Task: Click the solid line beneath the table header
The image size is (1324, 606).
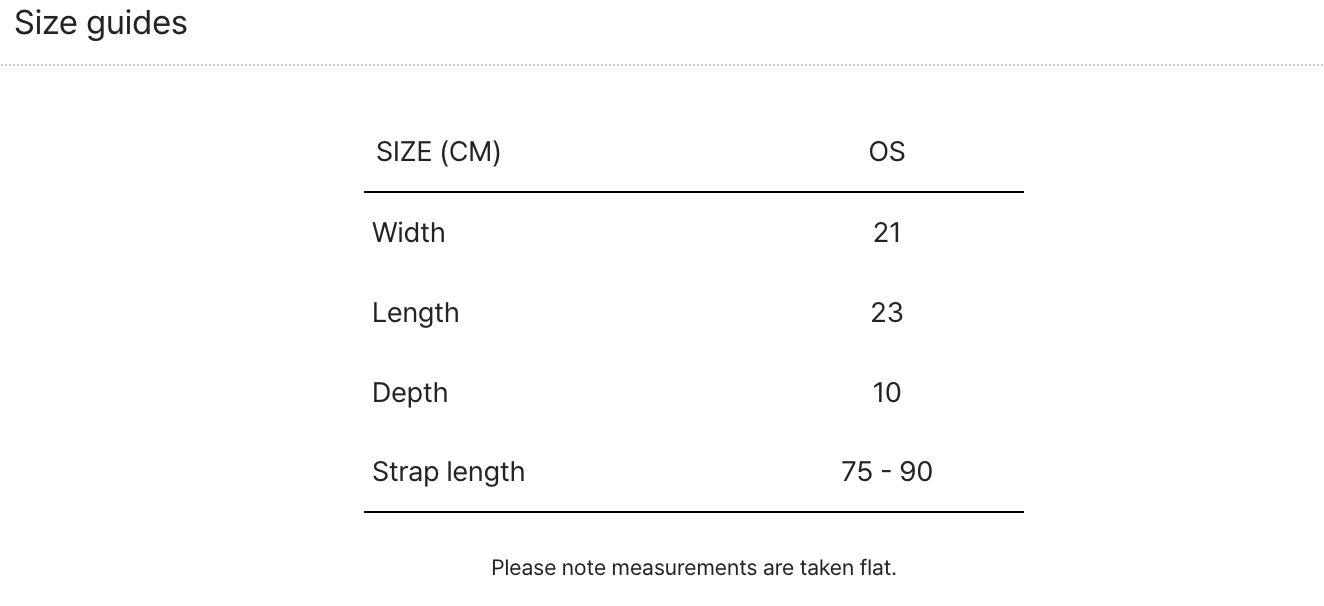Action: pyautogui.click(x=694, y=192)
